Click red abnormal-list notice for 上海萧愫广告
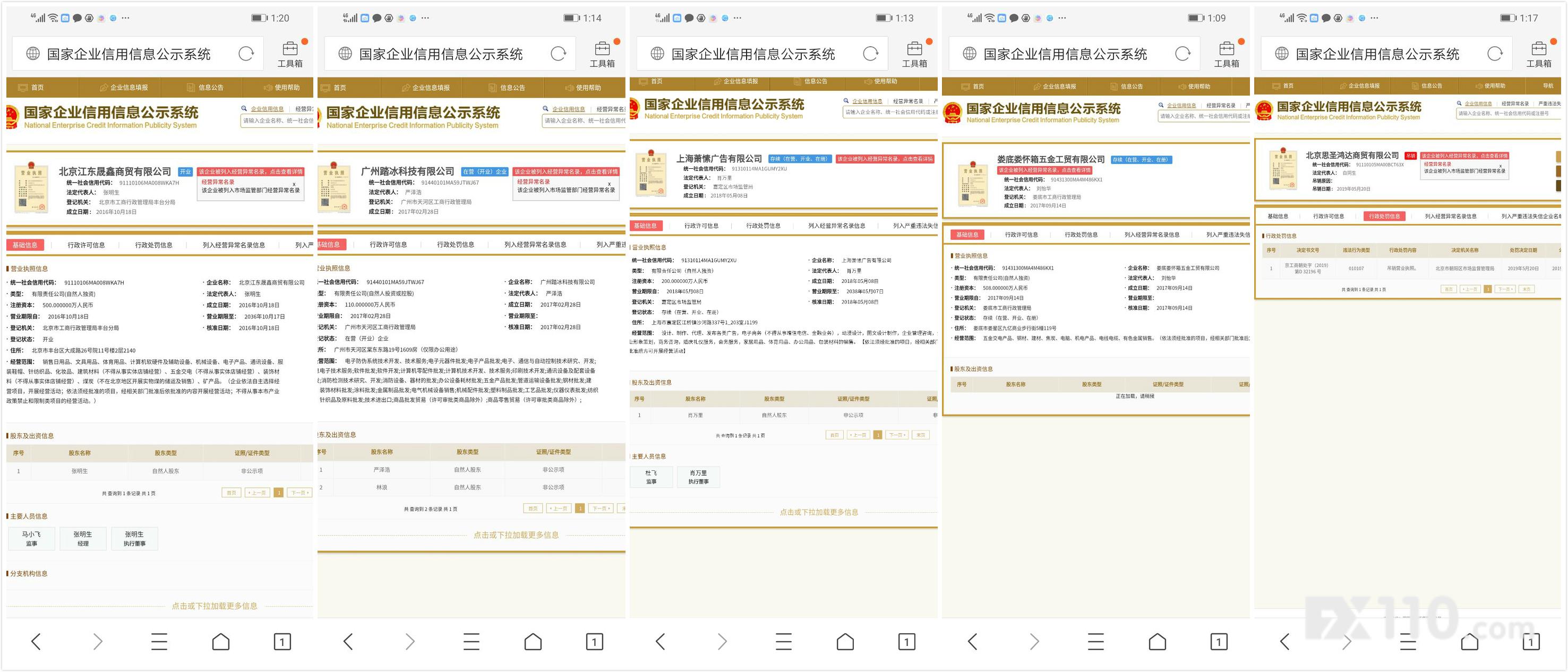Screen dimensions: 1568x672 coord(885,159)
